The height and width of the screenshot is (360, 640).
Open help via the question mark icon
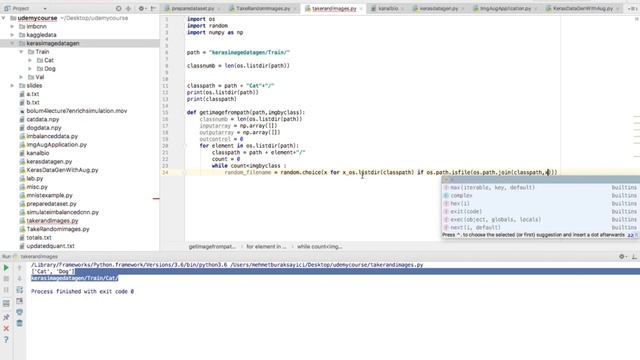pos(6,339)
